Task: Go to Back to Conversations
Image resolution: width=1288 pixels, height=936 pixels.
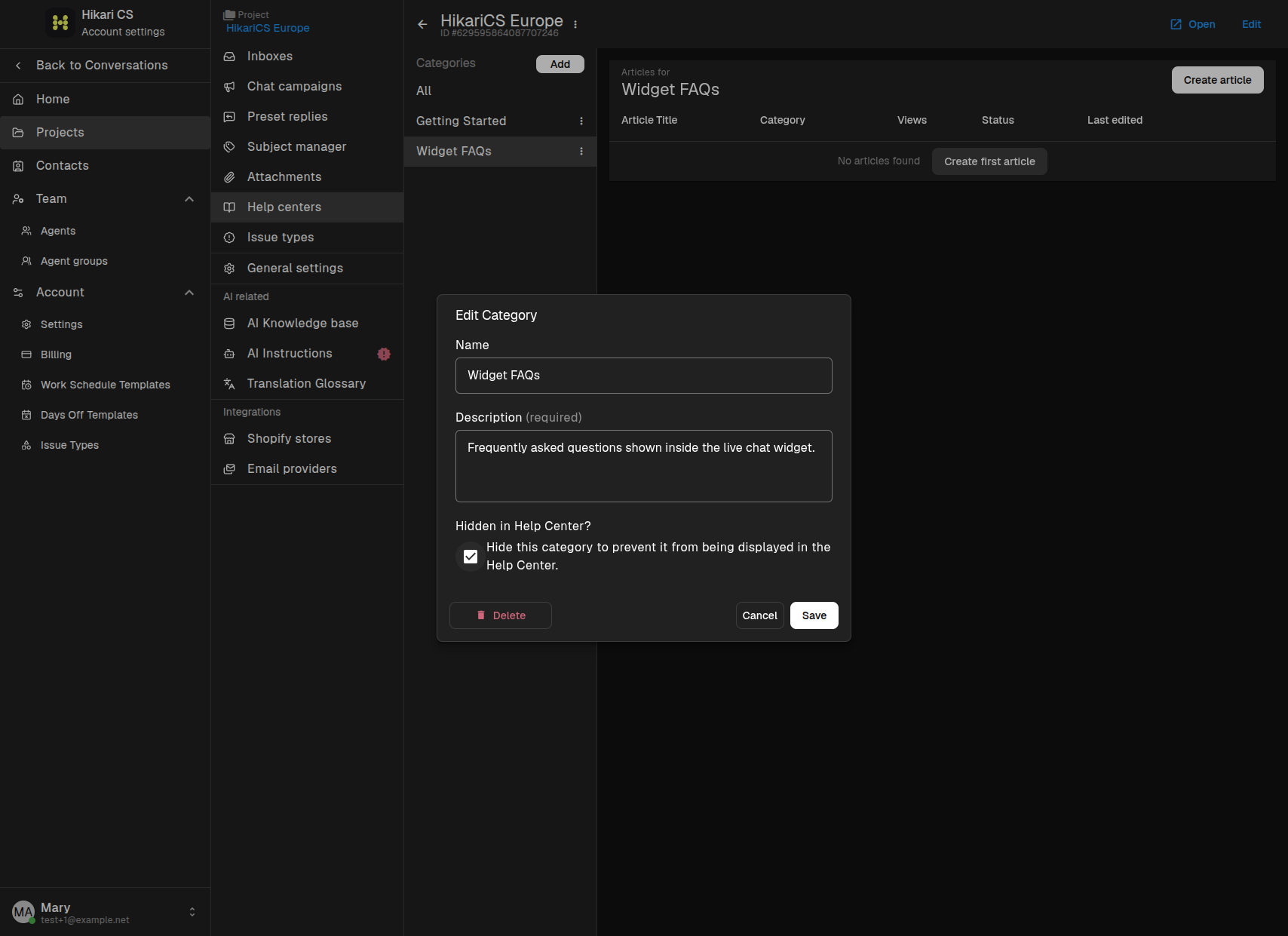Action: pyautogui.click(x=105, y=66)
